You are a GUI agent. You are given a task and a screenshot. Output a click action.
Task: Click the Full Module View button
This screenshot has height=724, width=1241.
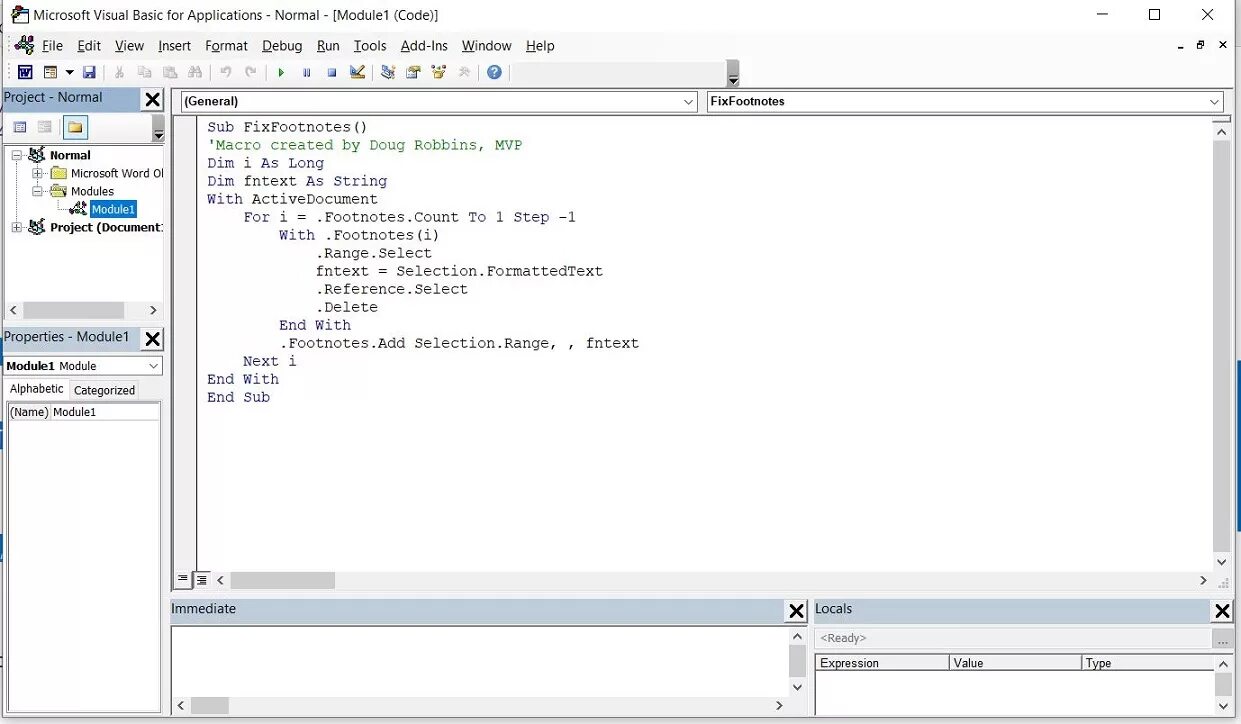(x=201, y=579)
